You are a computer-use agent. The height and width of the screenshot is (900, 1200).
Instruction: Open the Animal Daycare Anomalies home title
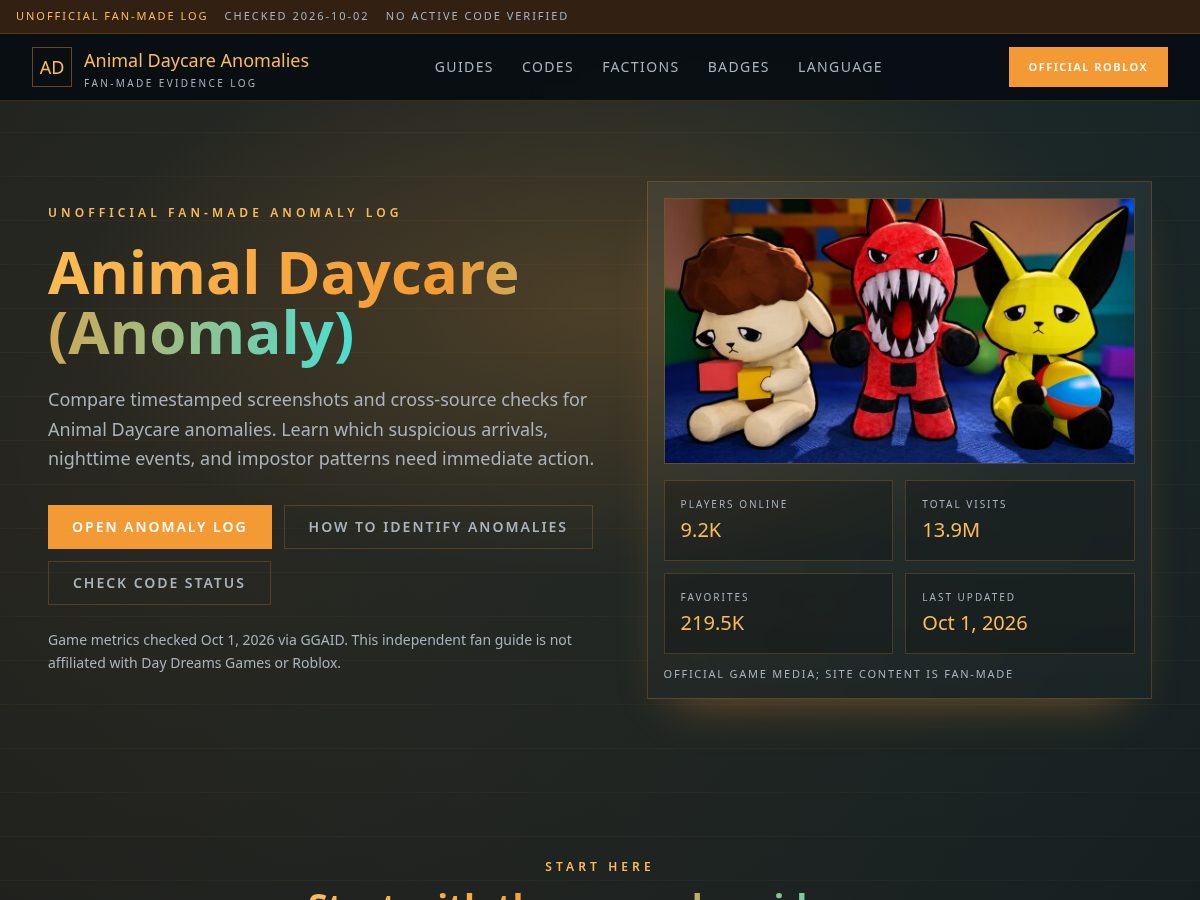(x=196, y=60)
